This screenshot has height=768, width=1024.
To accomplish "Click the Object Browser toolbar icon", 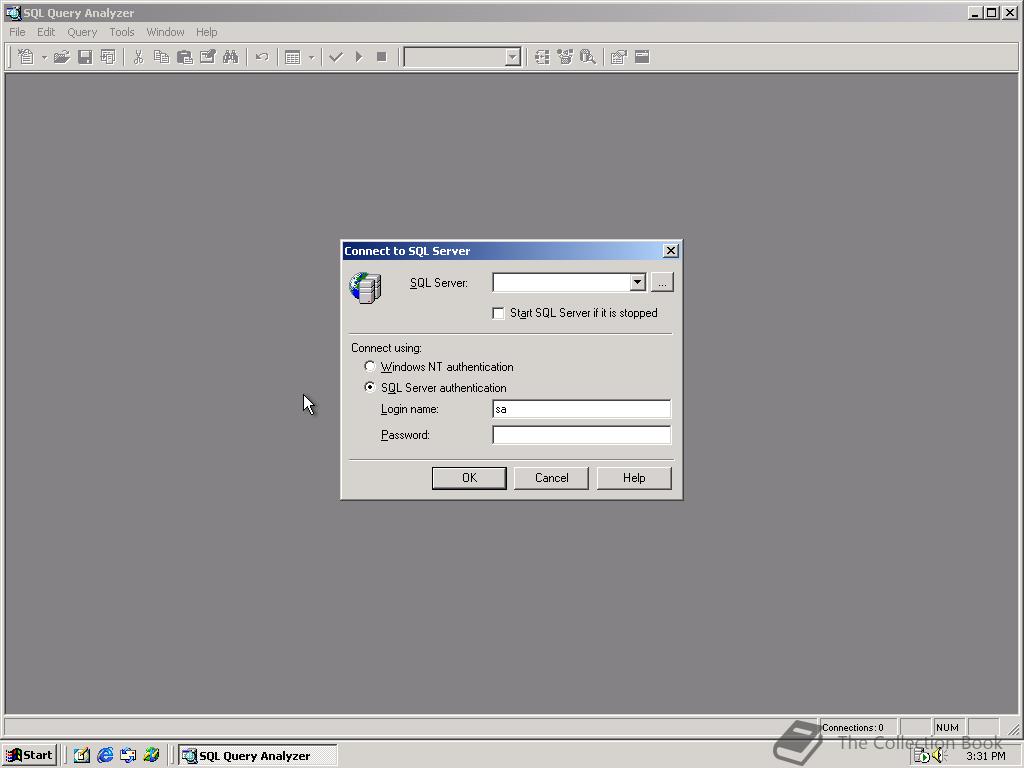I will click(x=565, y=57).
